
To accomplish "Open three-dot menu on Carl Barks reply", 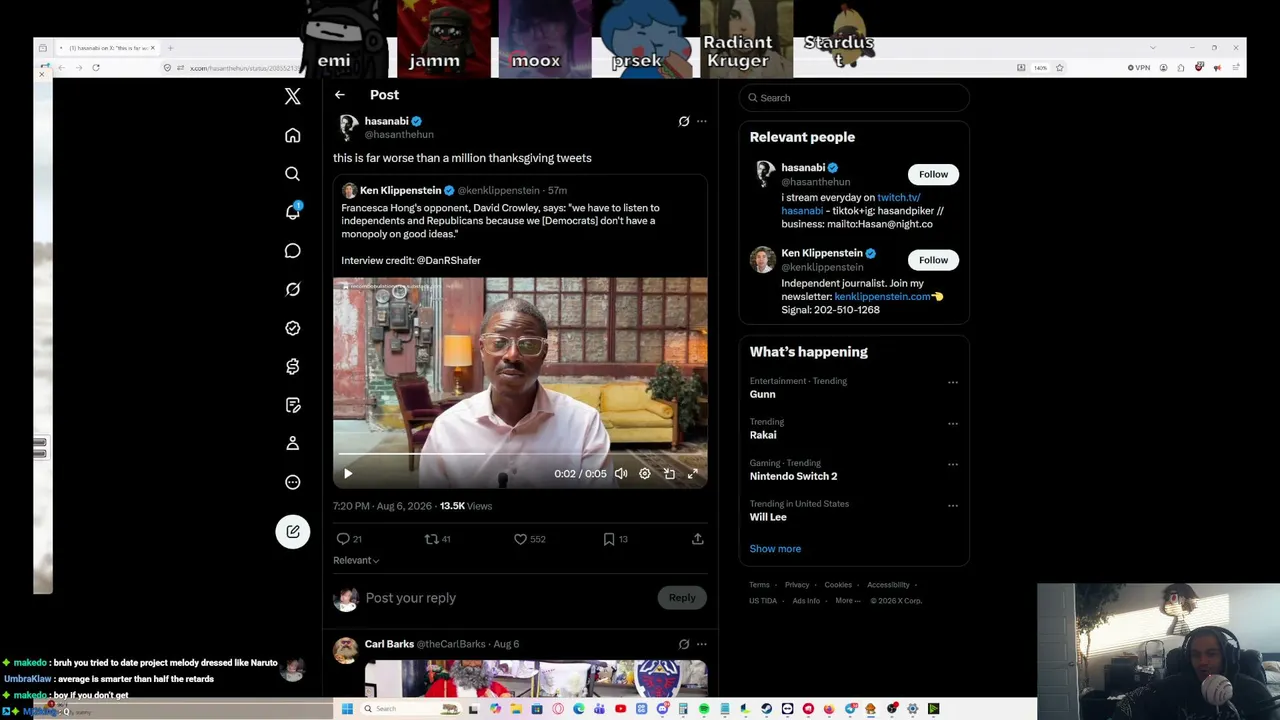I will 702,644.
